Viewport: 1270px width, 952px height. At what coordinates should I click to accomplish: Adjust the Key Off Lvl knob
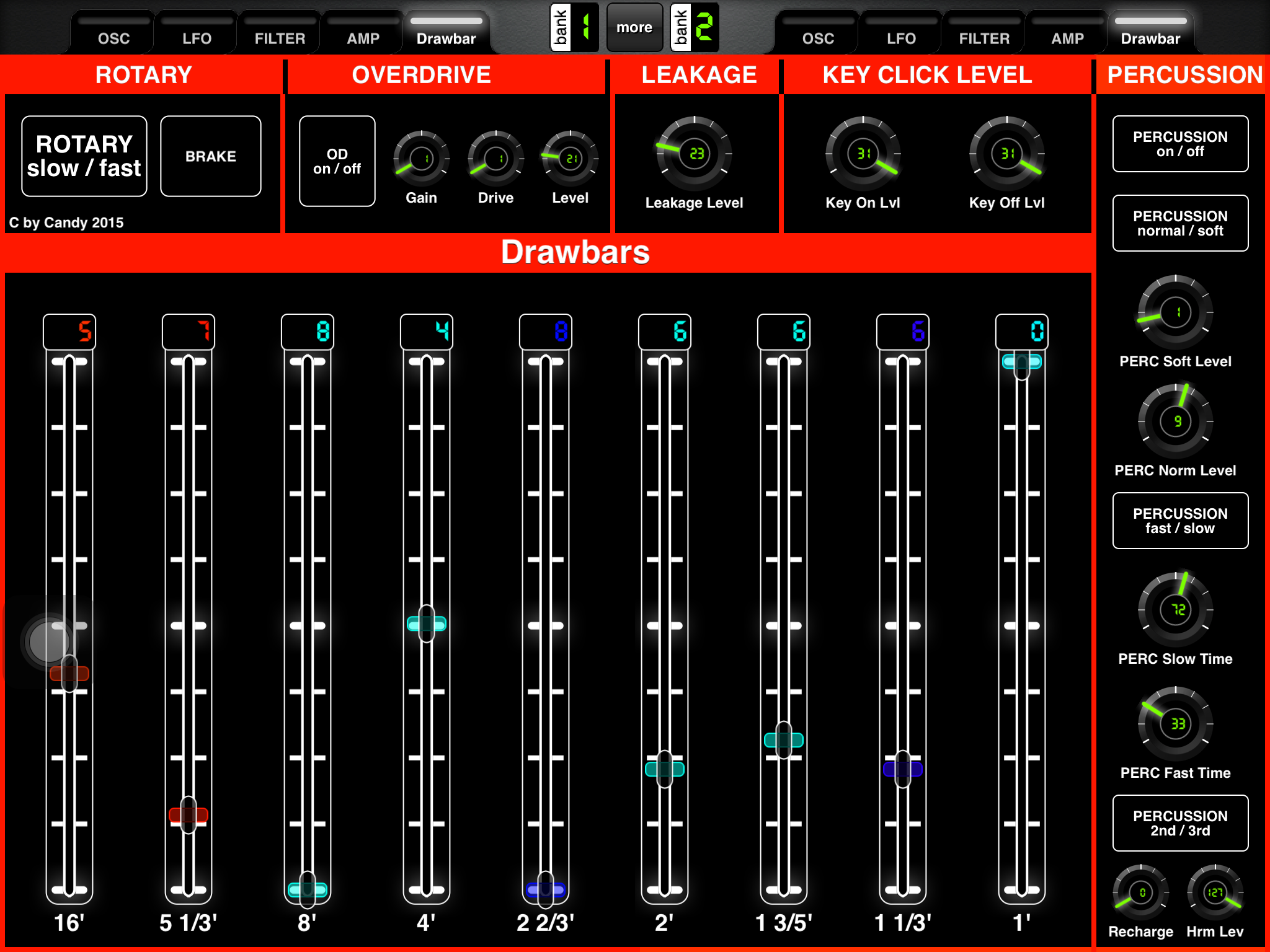[x=1006, y=153]
